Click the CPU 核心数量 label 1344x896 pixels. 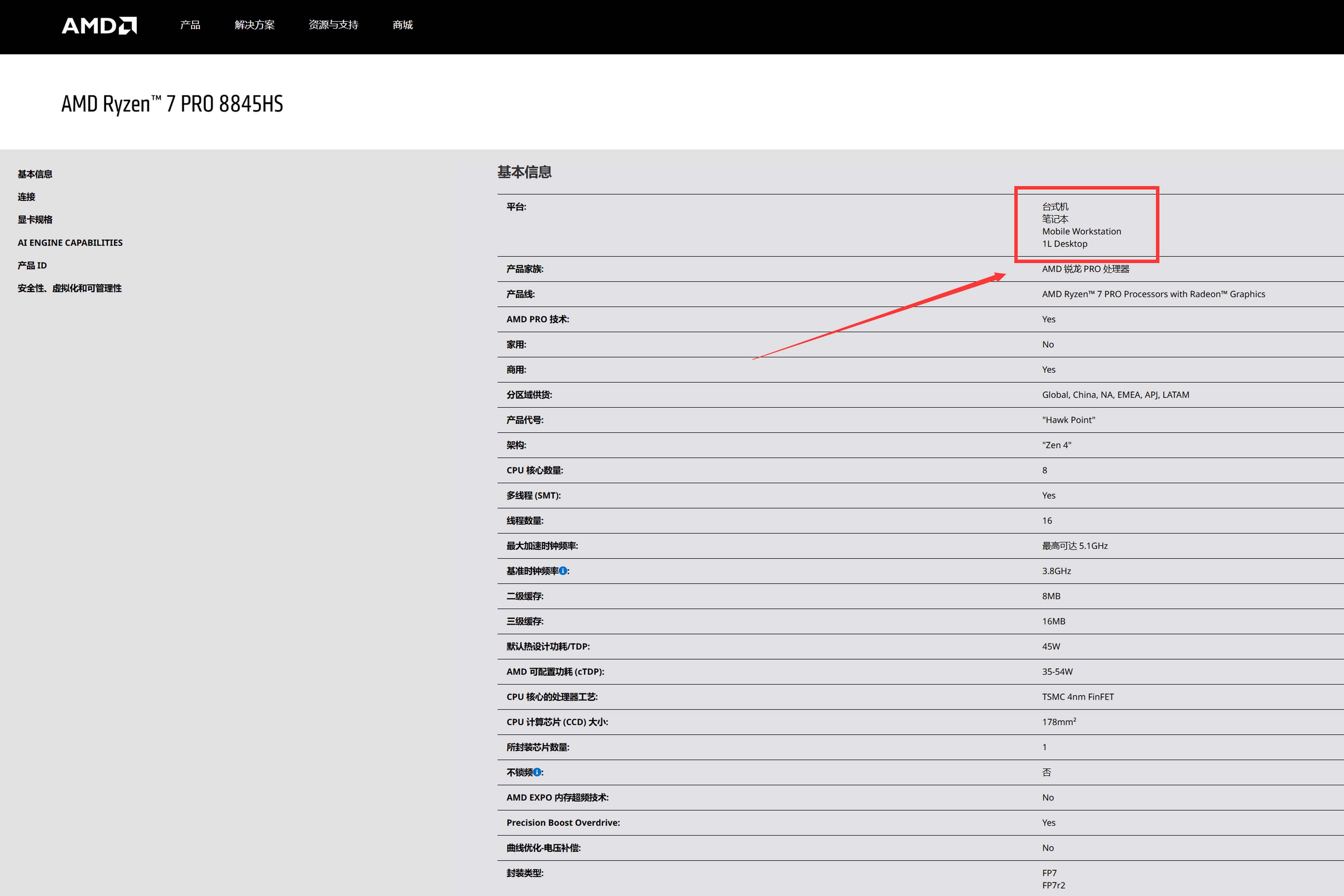[534, 470]
